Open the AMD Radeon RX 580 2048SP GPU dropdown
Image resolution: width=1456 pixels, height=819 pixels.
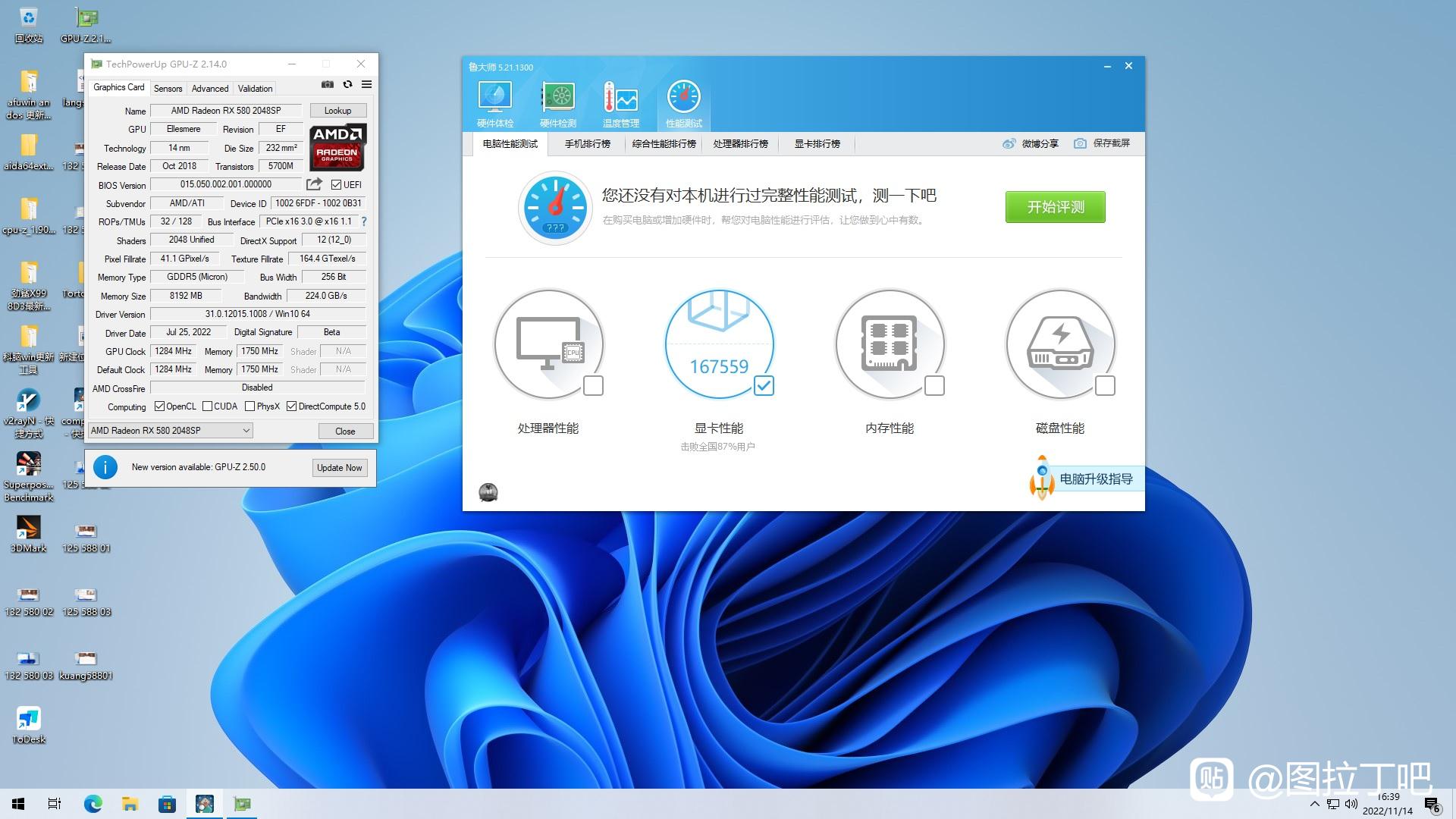(x=171, y=431)
